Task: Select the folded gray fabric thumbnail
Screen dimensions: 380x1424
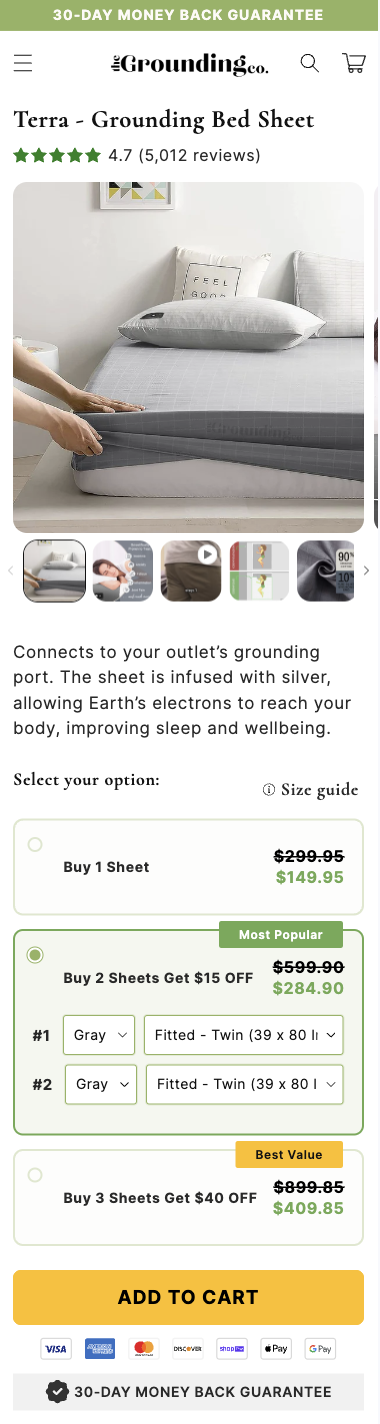Action: (x=326, y=571)
